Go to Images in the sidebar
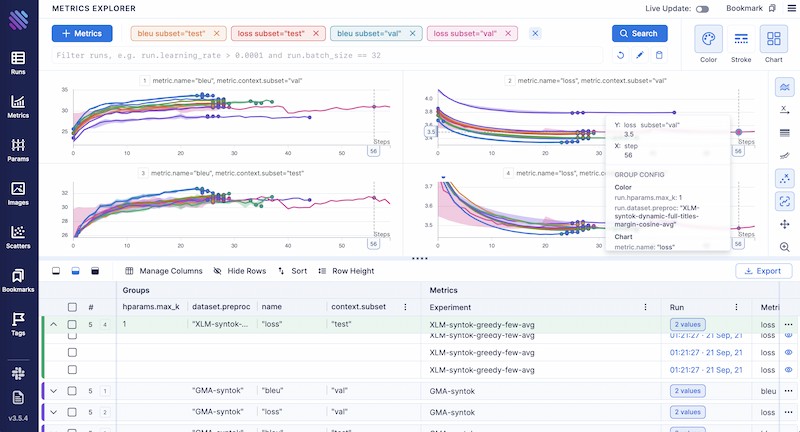 click(17, 192)
